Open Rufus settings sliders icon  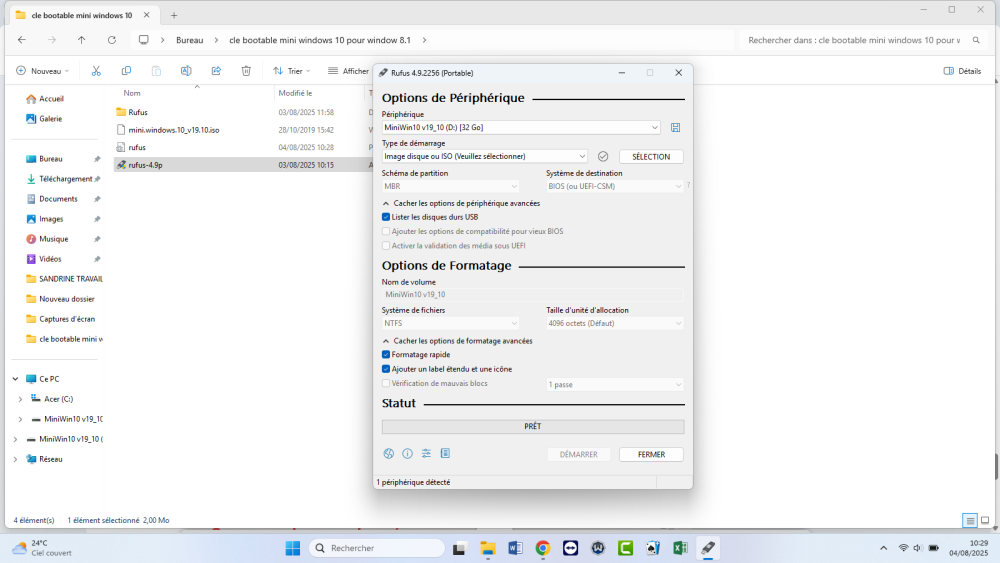(426, 453)
